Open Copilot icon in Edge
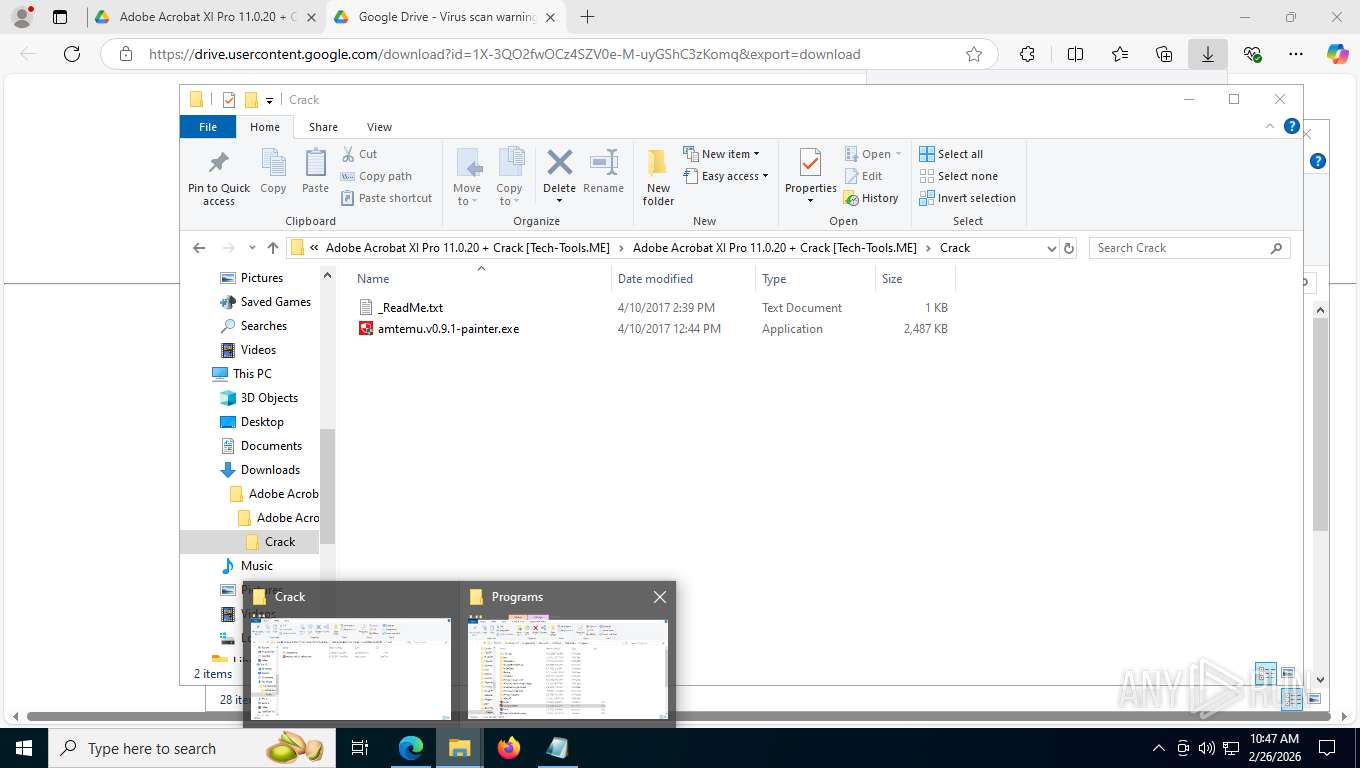 point(1338,54)
